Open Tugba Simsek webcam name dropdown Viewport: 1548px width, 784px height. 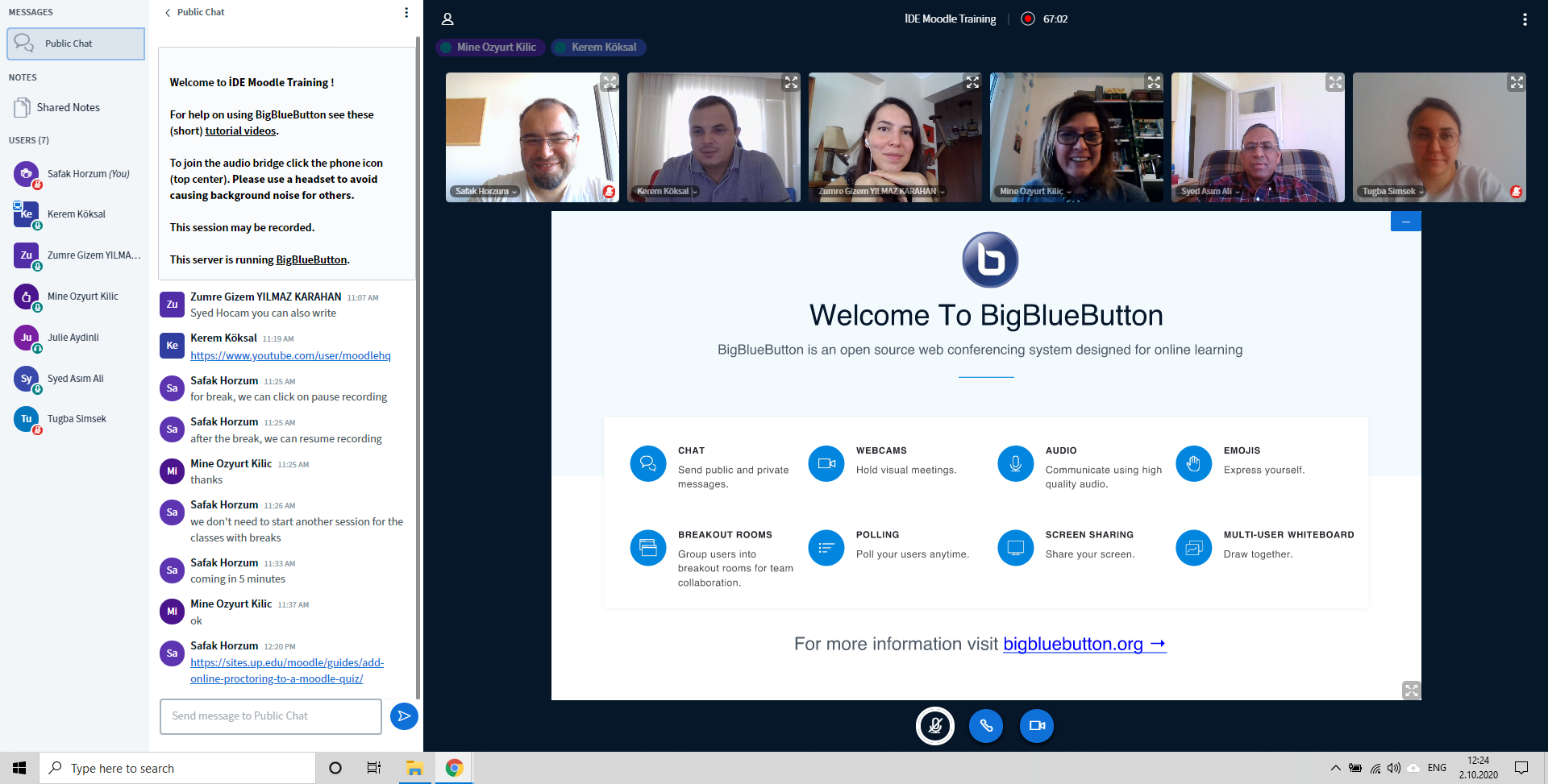1392,192
